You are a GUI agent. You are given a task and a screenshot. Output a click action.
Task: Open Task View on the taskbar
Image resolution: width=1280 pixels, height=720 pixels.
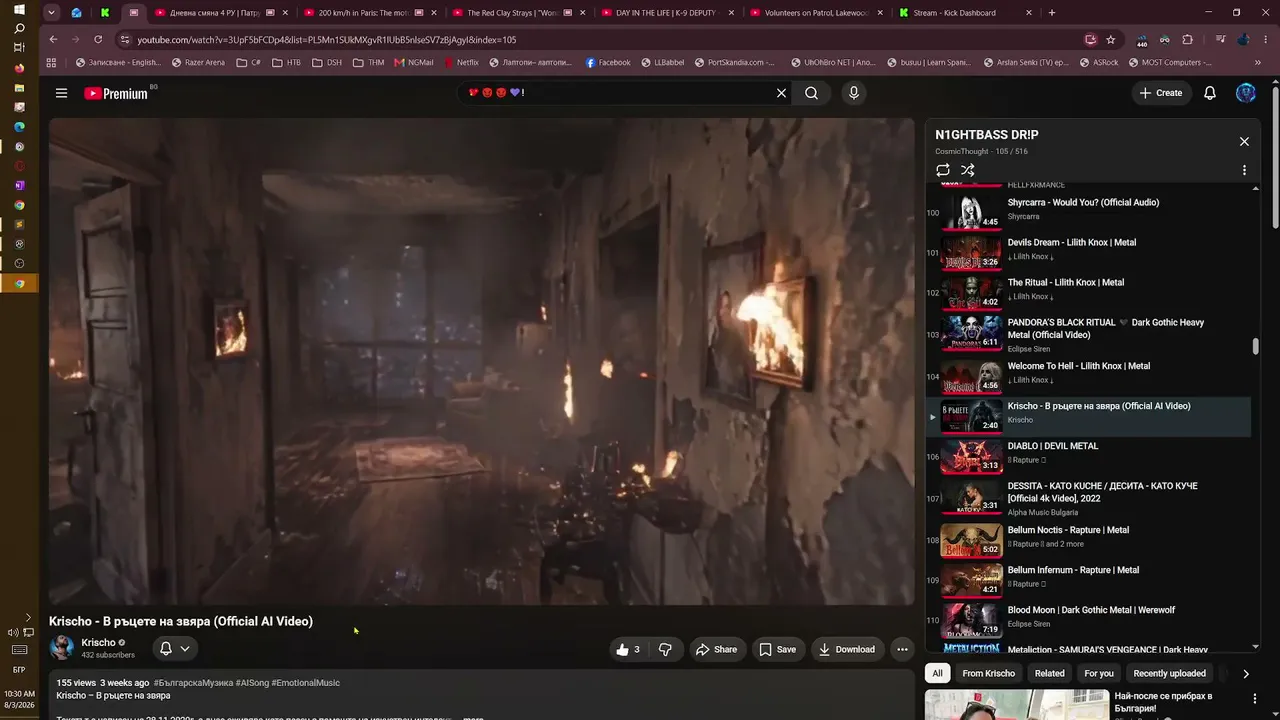[x=19, y=47]
